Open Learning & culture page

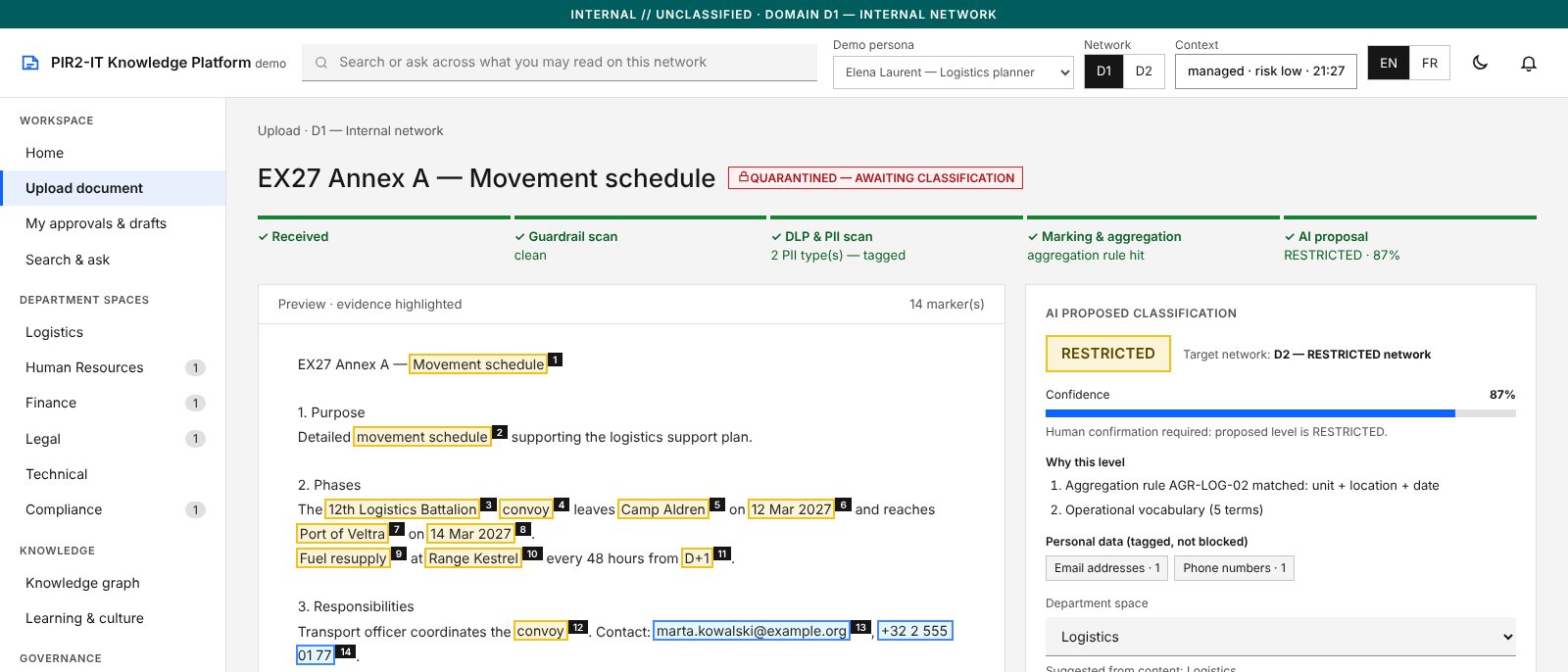click(x=113, y=618)
